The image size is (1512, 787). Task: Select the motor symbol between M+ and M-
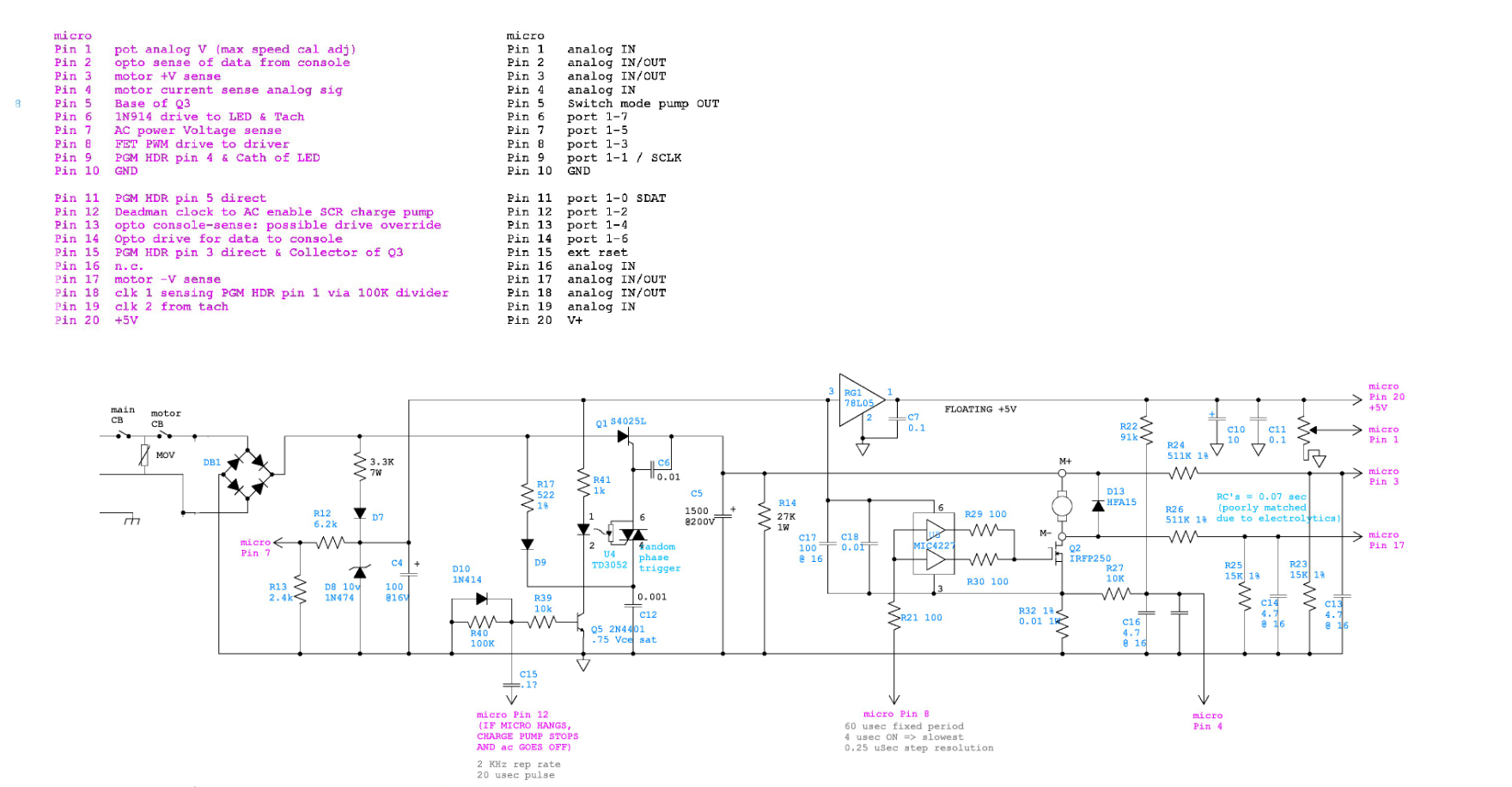(1062, 505)
